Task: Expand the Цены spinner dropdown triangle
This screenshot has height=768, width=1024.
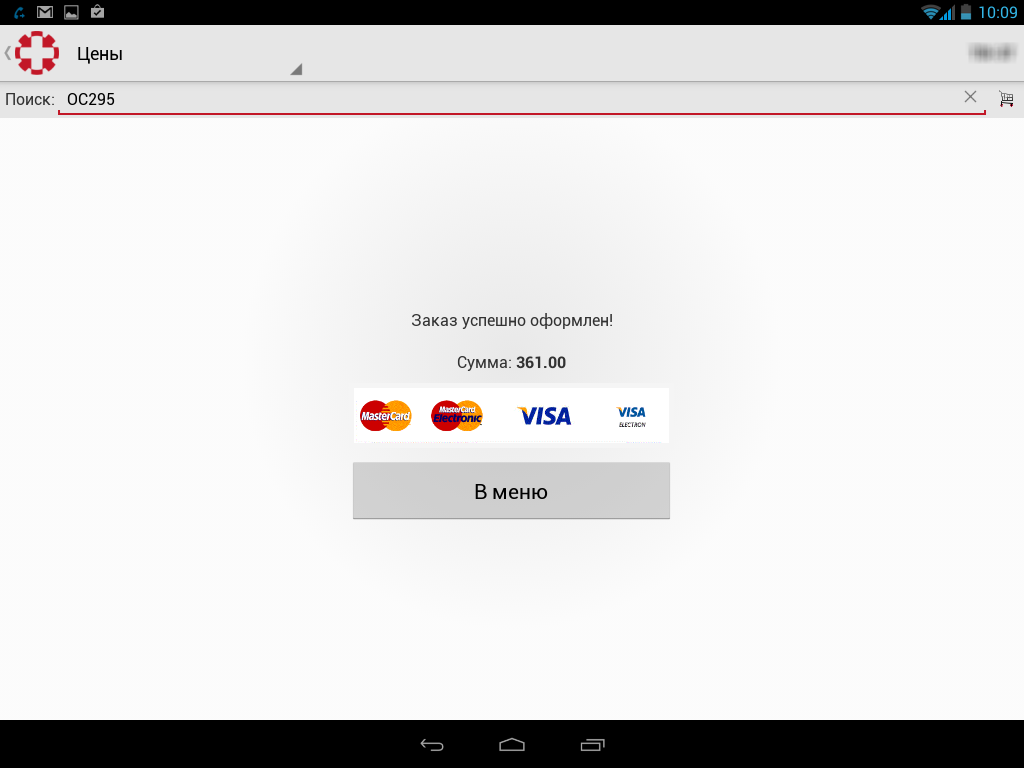Action: [x=296, y=69]
